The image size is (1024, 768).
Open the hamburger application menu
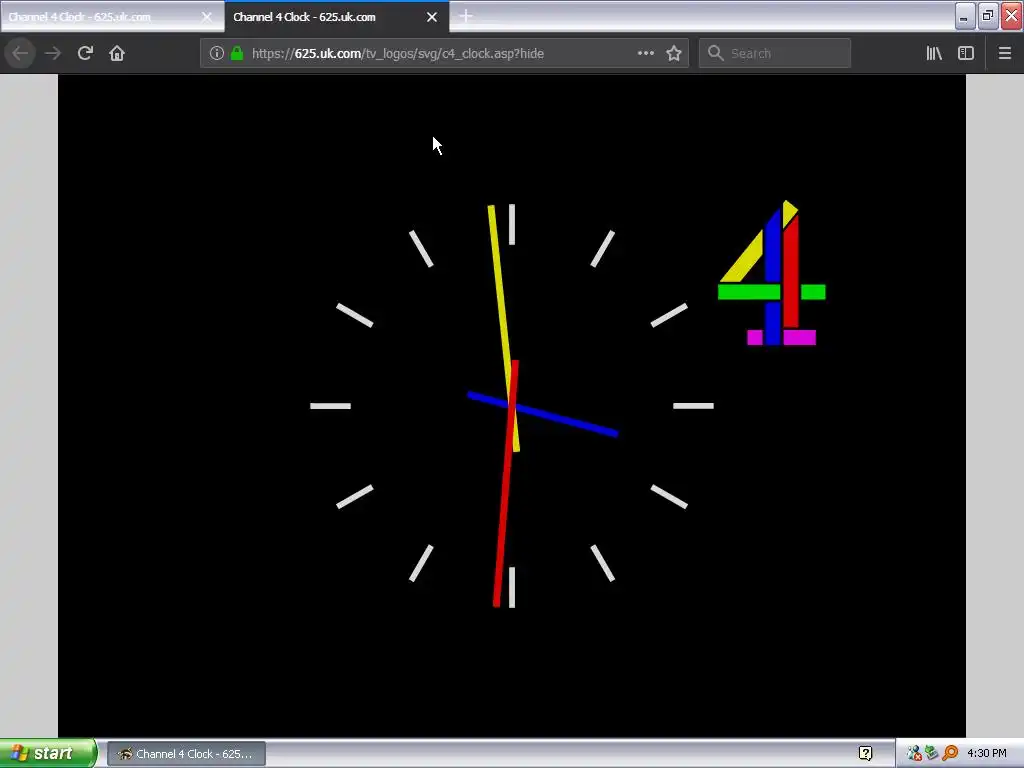point(1005,53)
